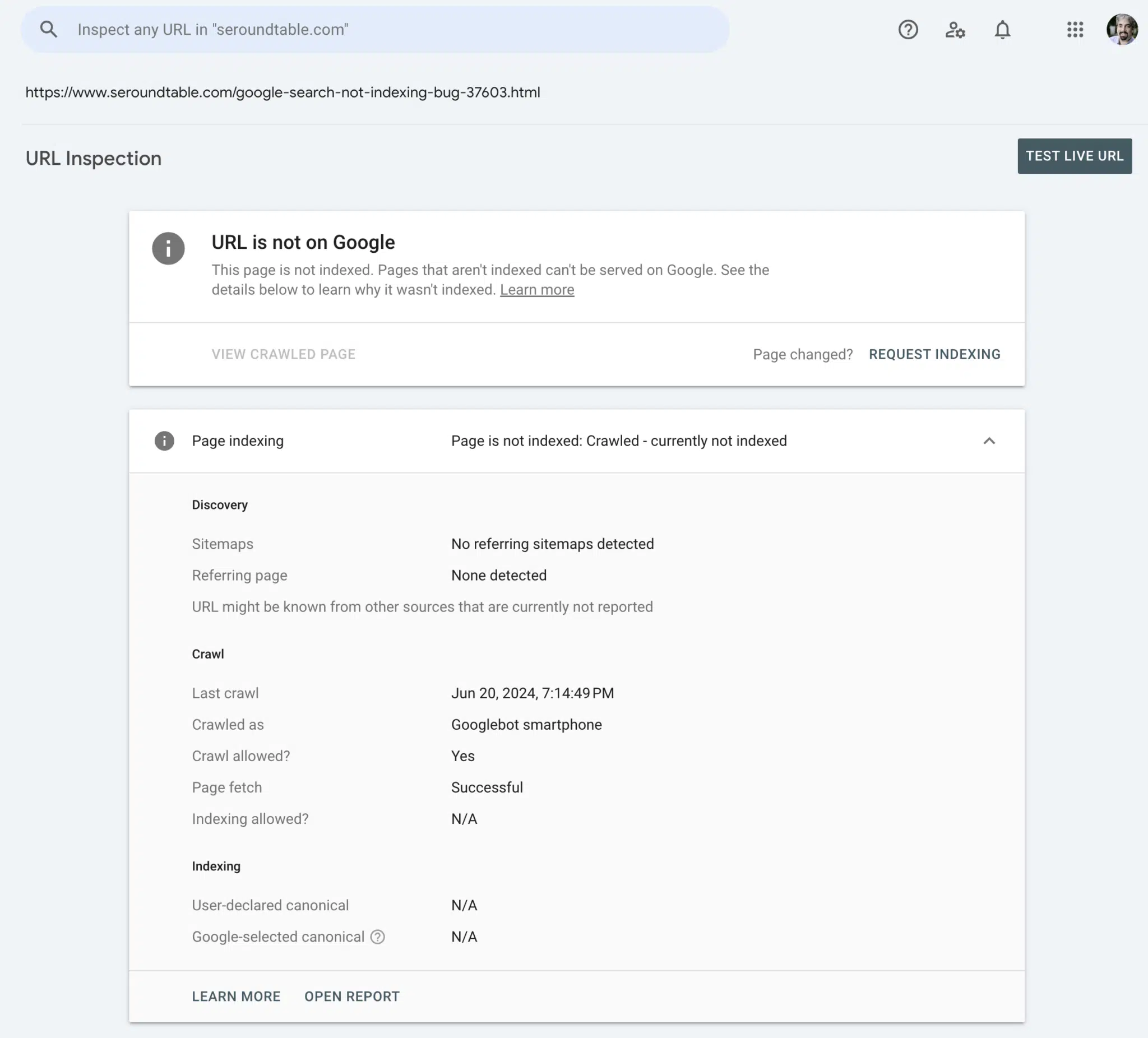The height and width of the screenshot is (1038, 1148).
Task: Click the TEST LIVE URL button
Action: 1075,156
